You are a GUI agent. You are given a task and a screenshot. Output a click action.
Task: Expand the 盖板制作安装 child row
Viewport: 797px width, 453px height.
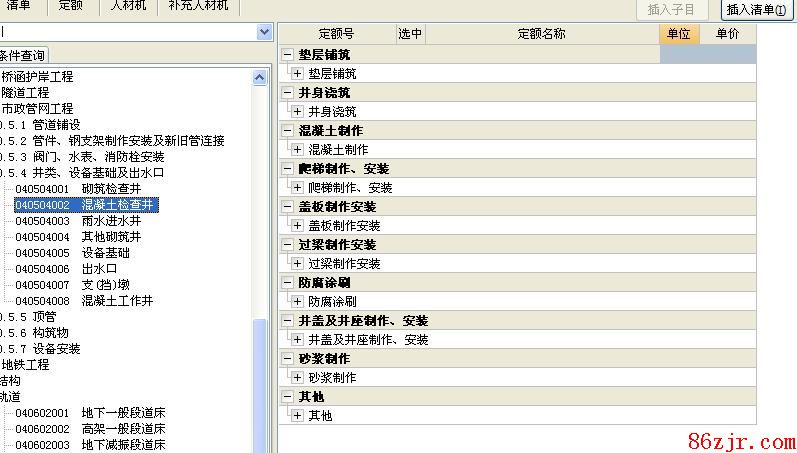(298, 225)
